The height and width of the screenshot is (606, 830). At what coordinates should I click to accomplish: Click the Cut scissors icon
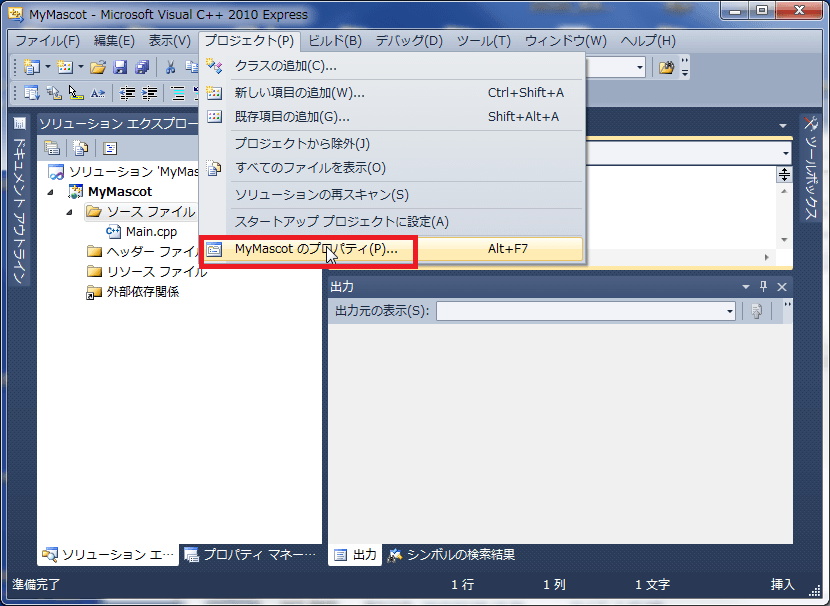click(x=170, y=67)
